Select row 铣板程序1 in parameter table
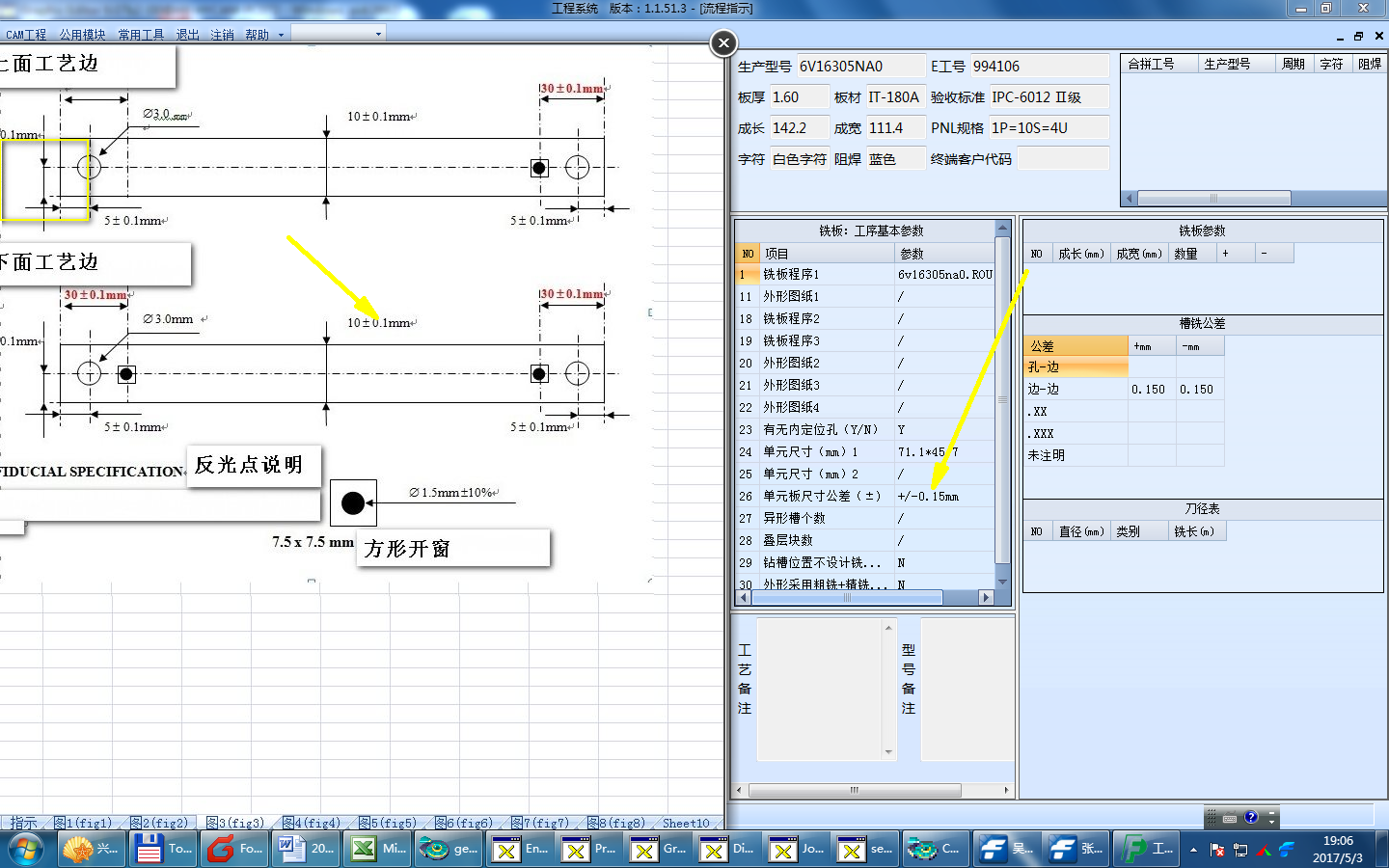The height and width of the screenshot is (868, 1389). (864, 275)
